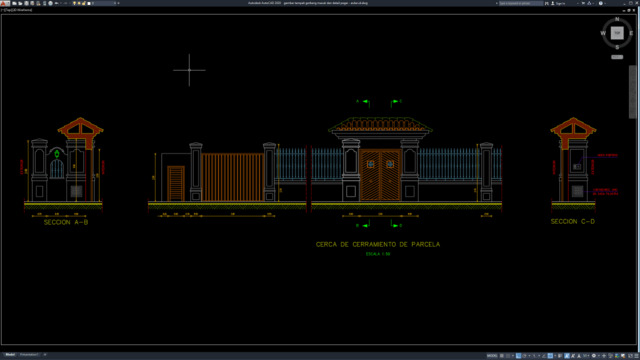Toggle the layer freeze sun icon

[79, 3]
